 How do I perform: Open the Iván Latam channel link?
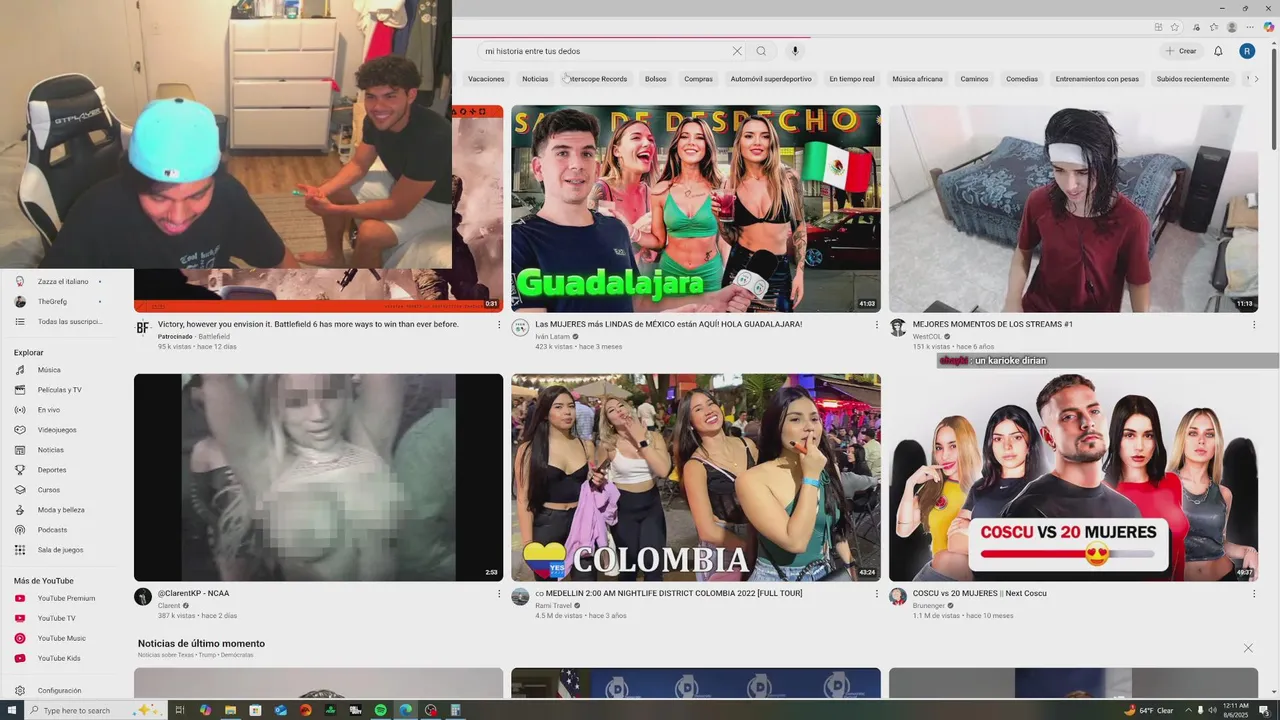tap(552, 337)
